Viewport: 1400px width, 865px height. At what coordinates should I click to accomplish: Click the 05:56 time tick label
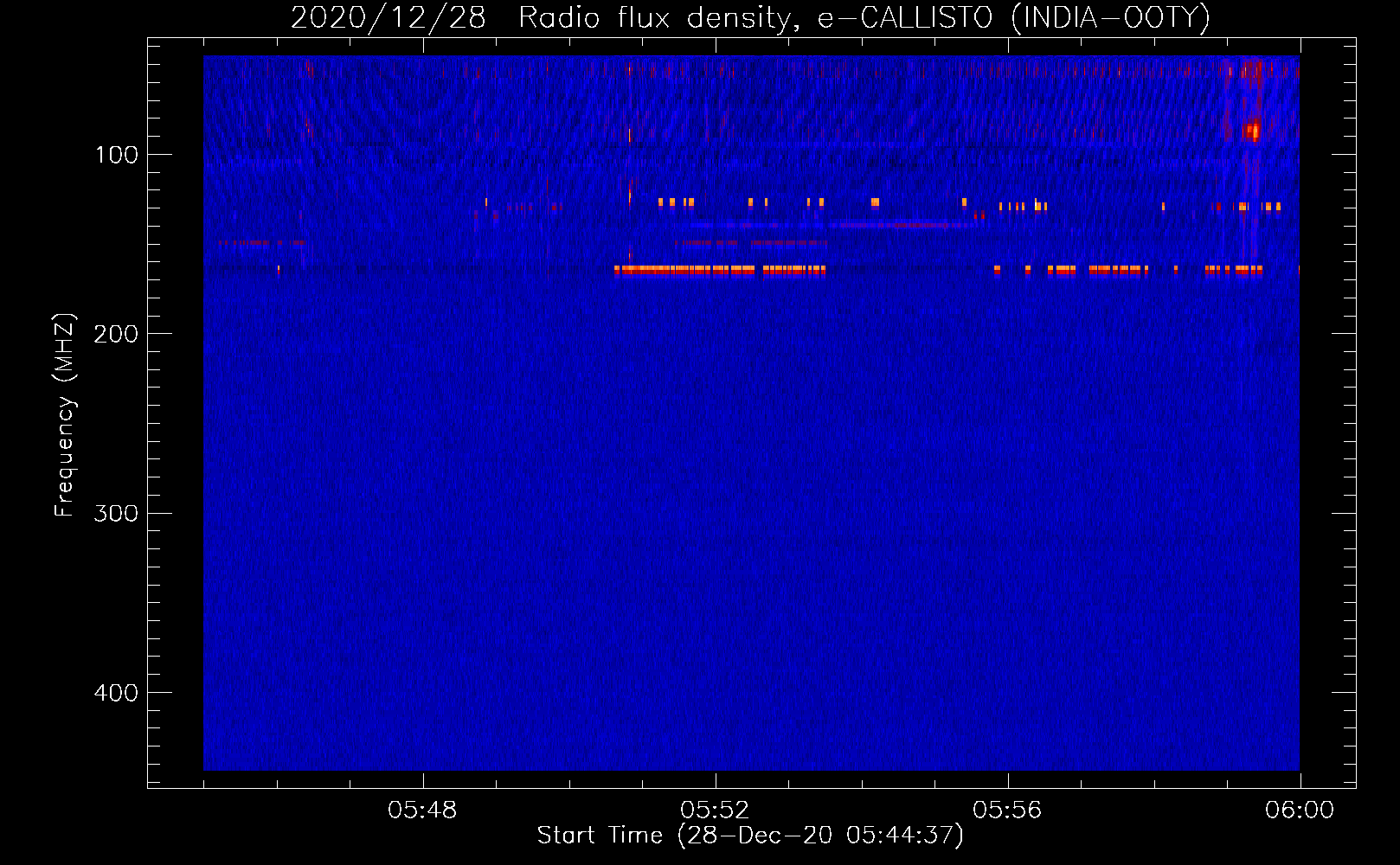tap(1007, 811)
